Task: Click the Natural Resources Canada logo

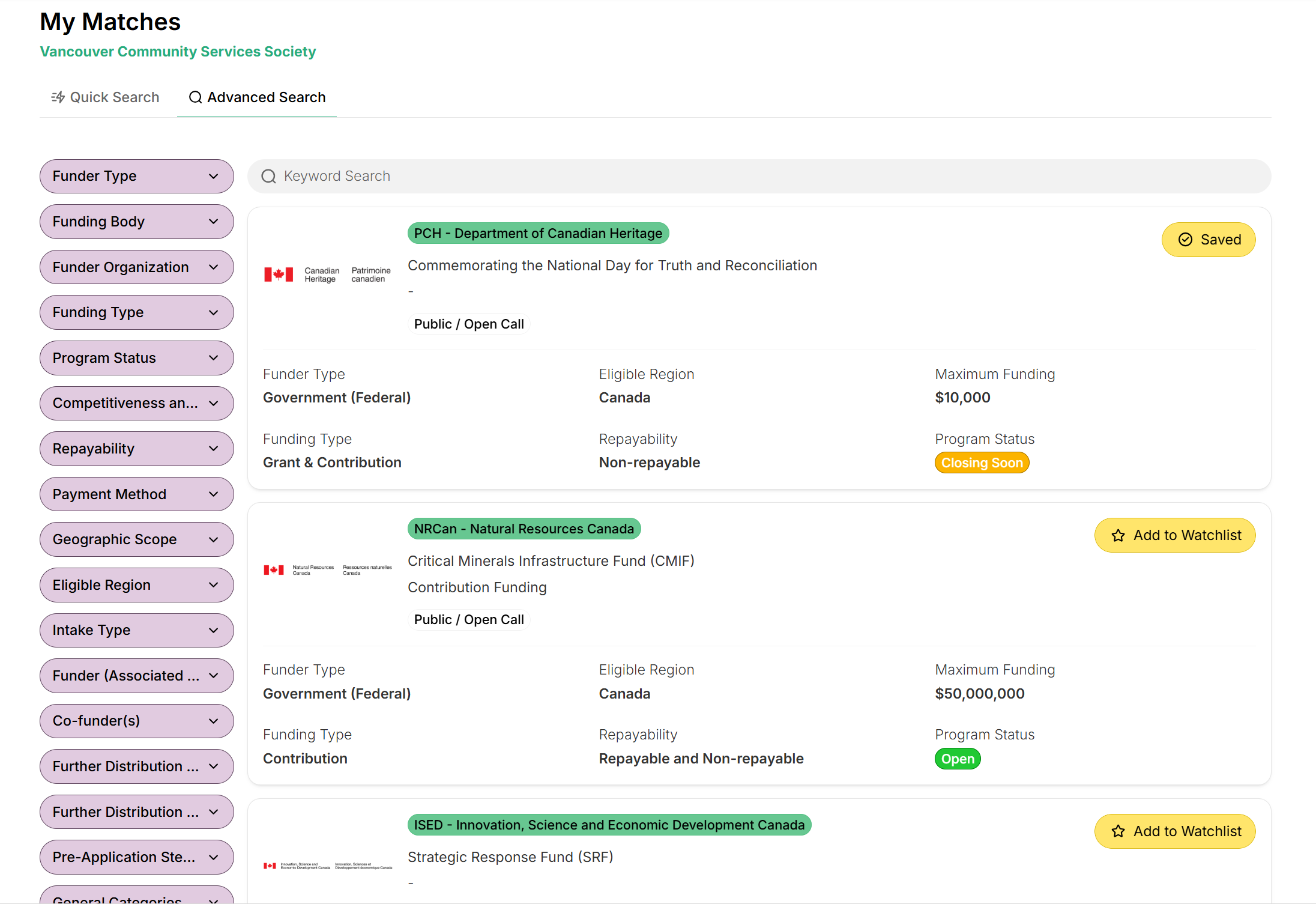Action: 328,569
